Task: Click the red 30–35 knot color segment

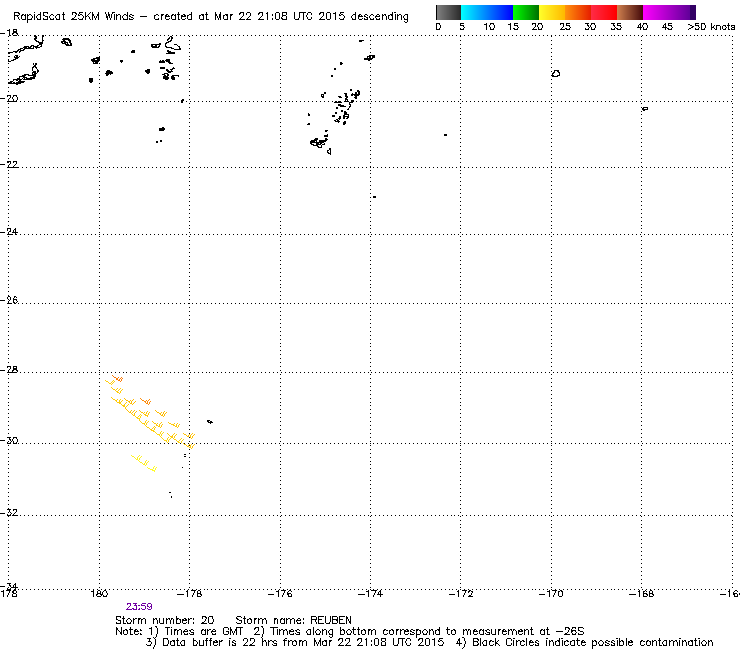Action: pos(604,12)
